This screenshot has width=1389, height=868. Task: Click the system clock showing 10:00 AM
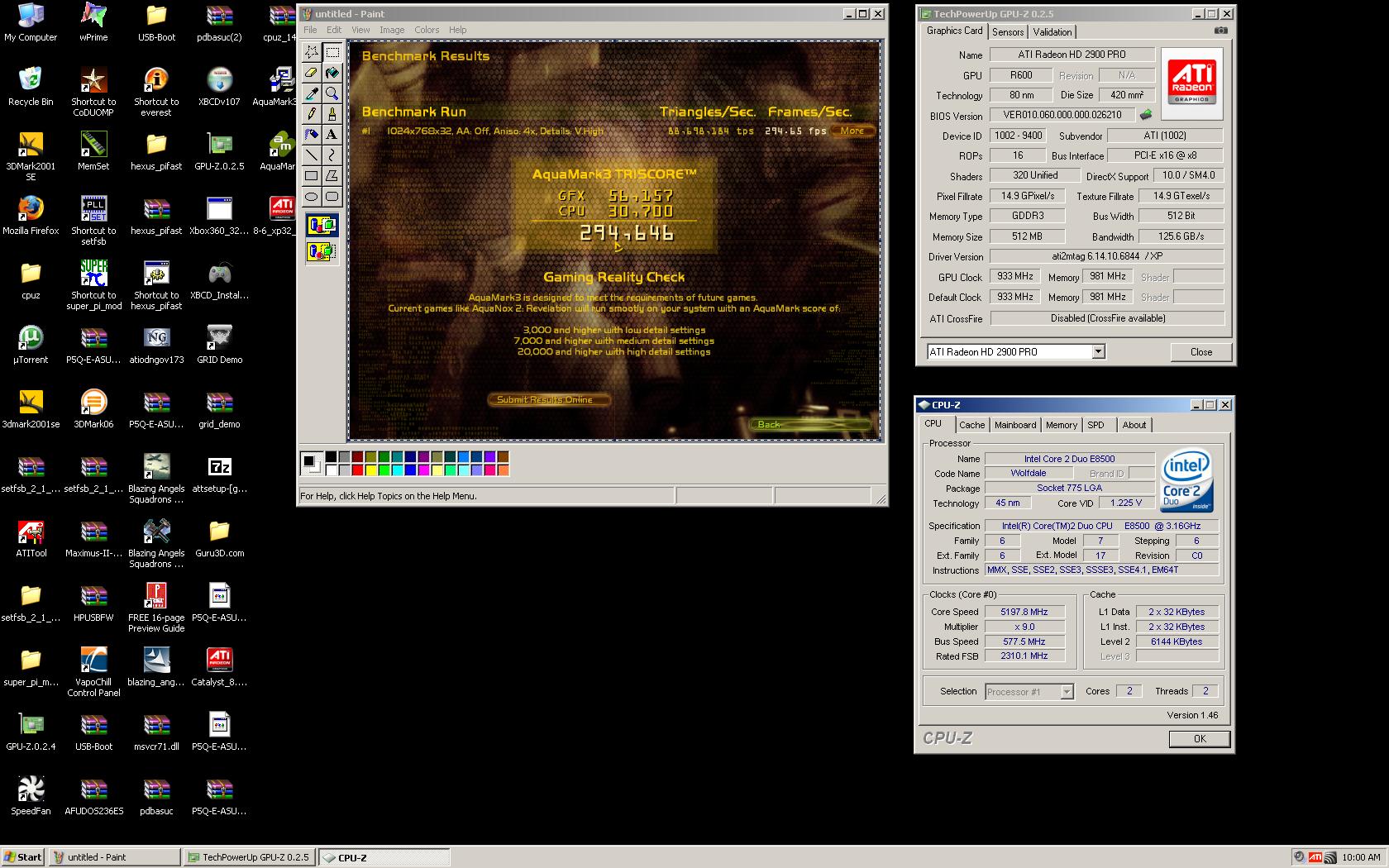coord(1361,857)
